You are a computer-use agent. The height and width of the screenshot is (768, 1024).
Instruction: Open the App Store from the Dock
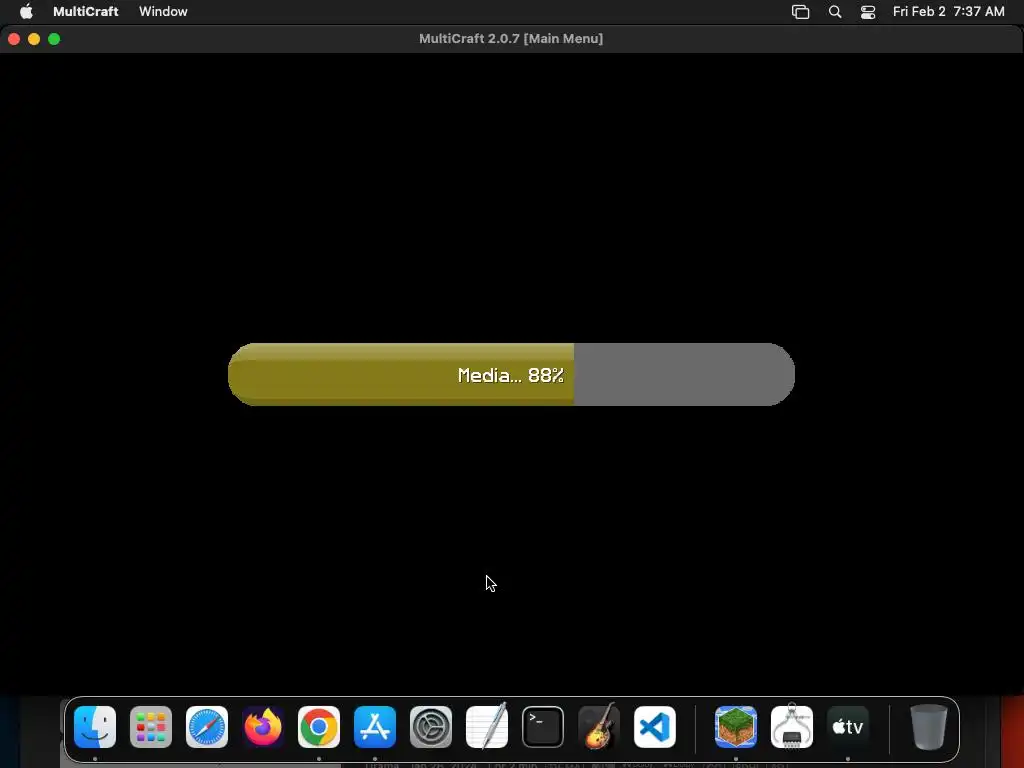pyautogui.click(x=375, y=727)
